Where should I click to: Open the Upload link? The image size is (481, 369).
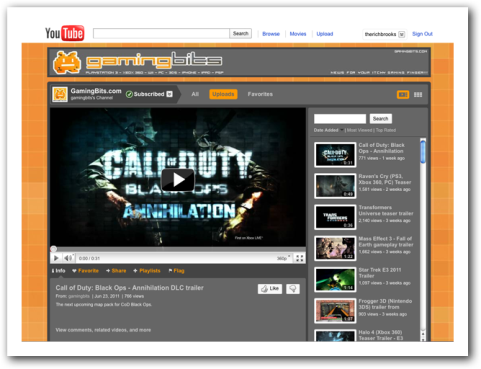click(325, 34)
